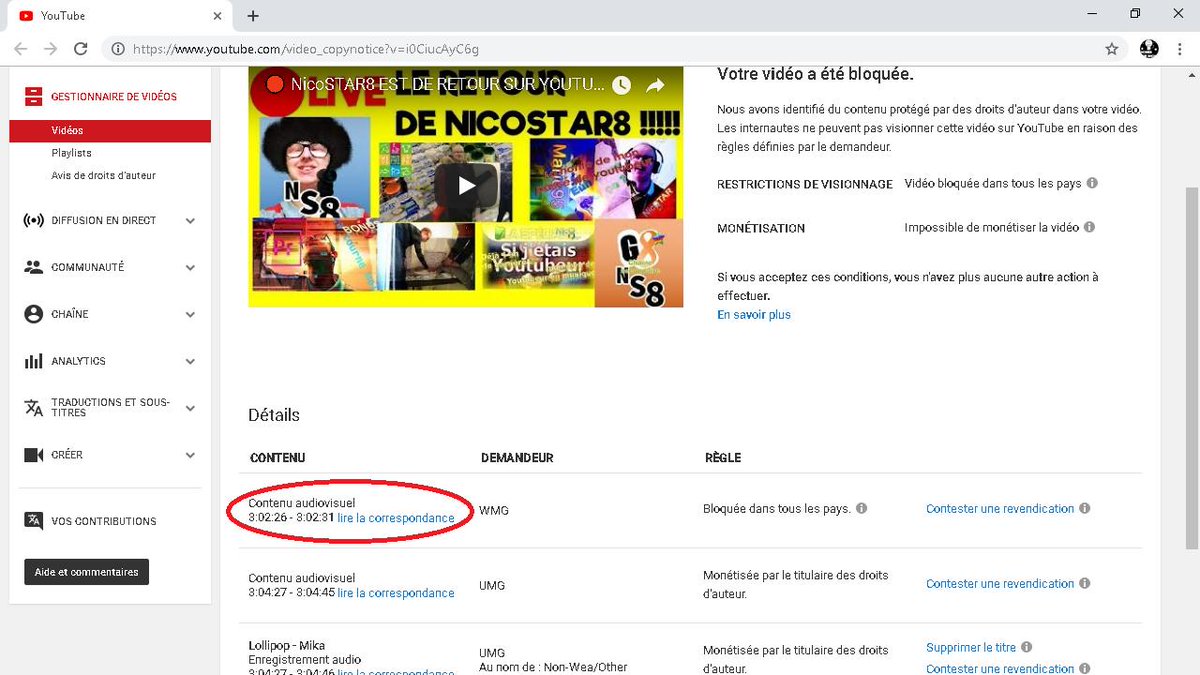Image resolution: width=1200 pixels, height=675 pixels.
Task: Click the site info icon in address bar
Action: (118, 48)
